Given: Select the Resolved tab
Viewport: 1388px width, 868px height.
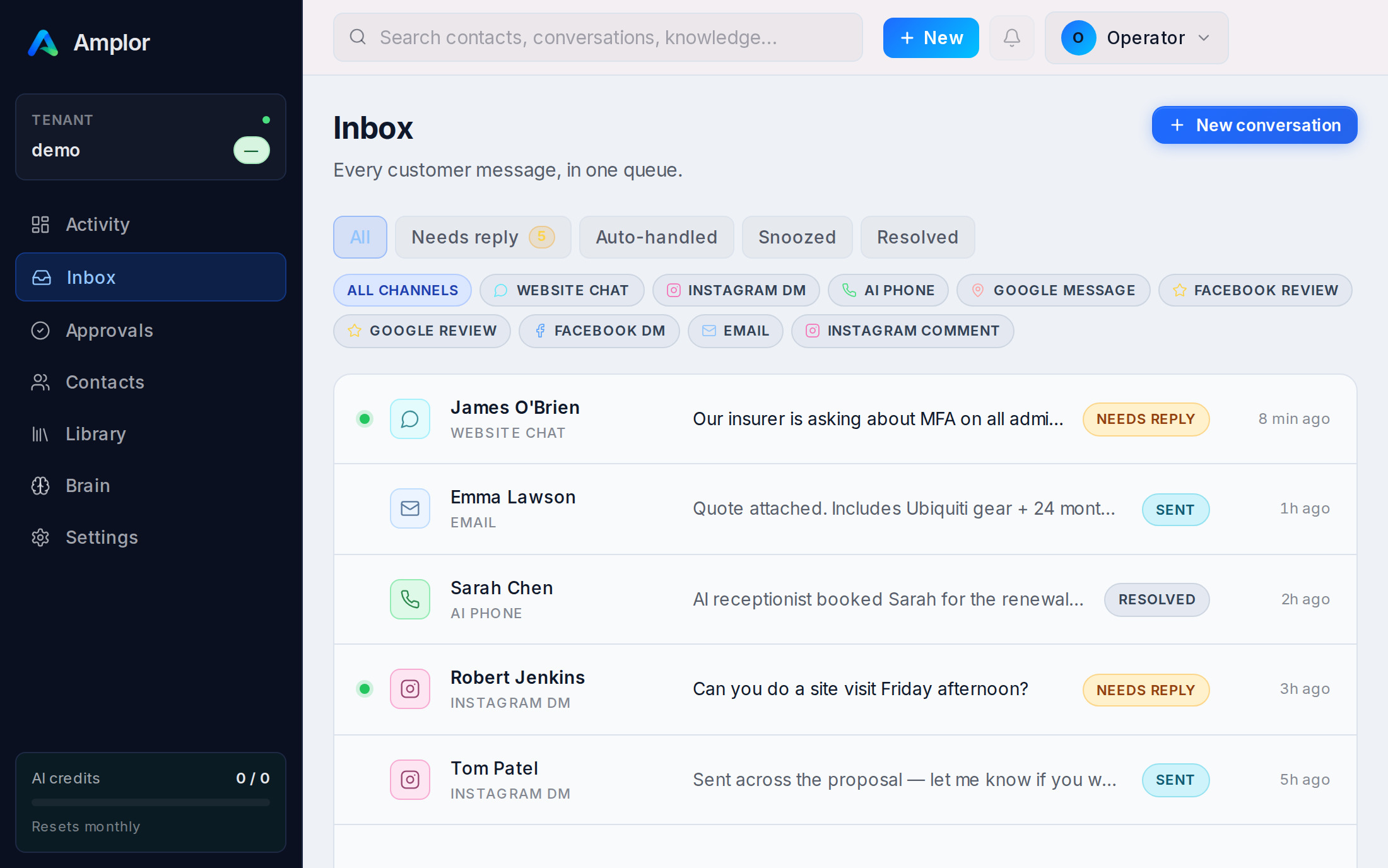Looking at the screenshot, I should [918, 237].
